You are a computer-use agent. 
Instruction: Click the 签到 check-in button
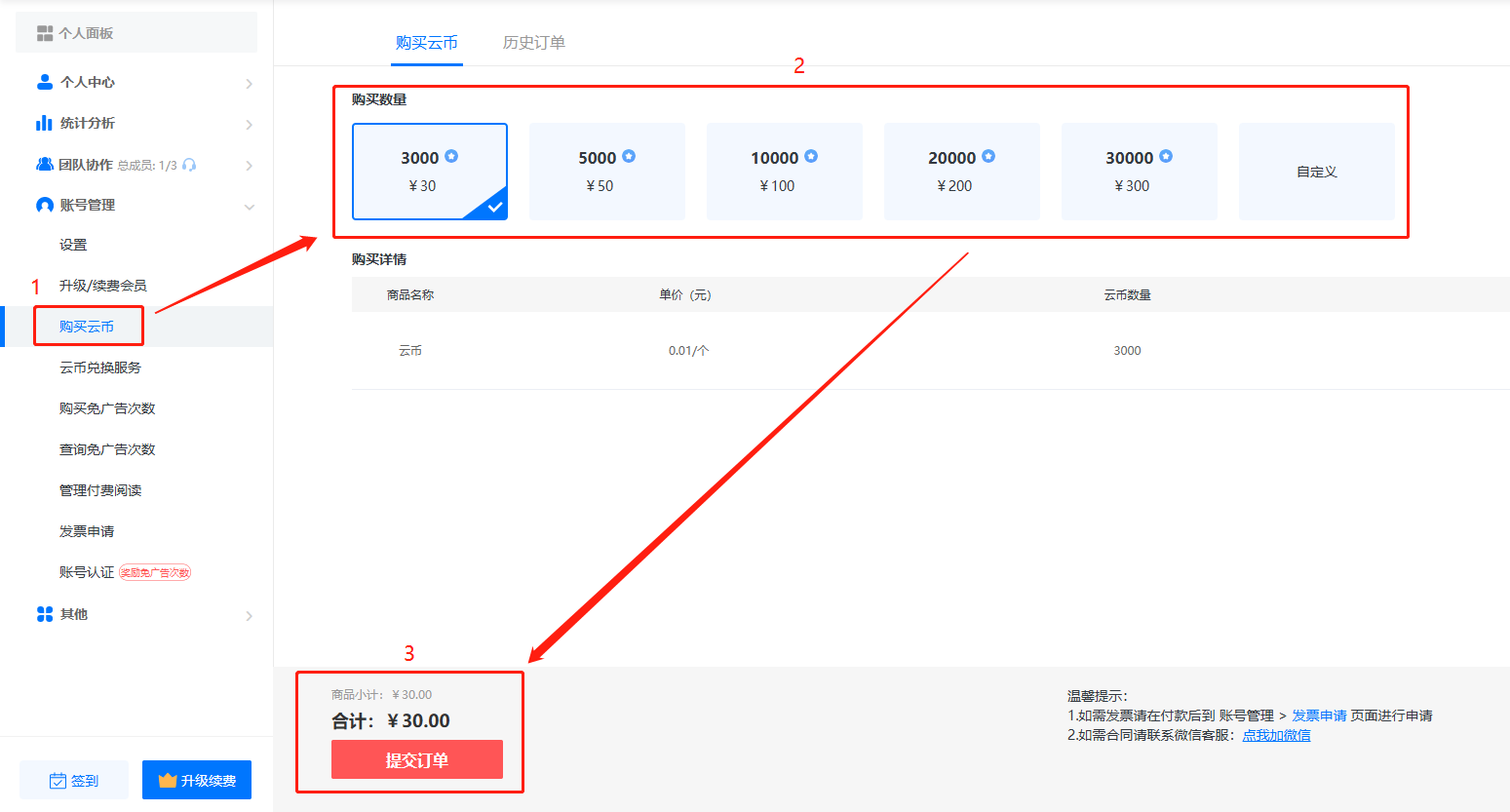tap(74, 780)
